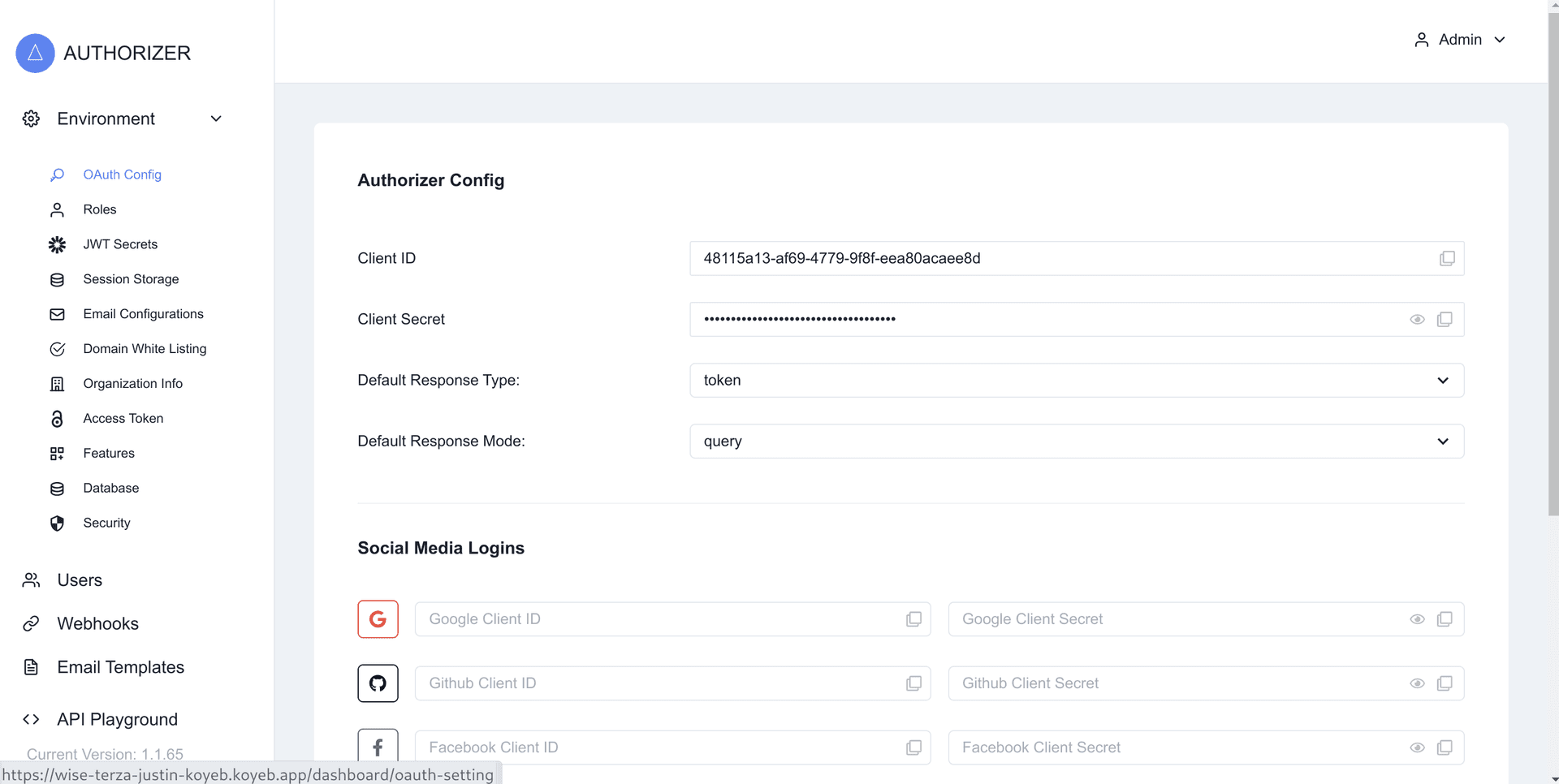Click the Facebook logo icon

(378, 747)
